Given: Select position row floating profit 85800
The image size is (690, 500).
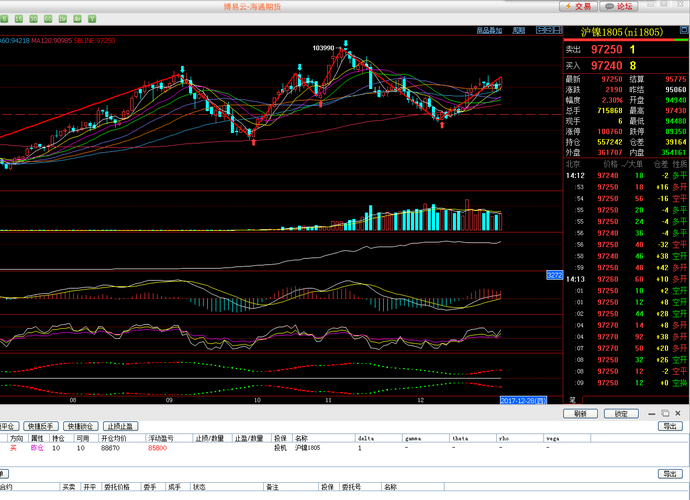Looking at the screenshot, I should click(x=158, y=448).
